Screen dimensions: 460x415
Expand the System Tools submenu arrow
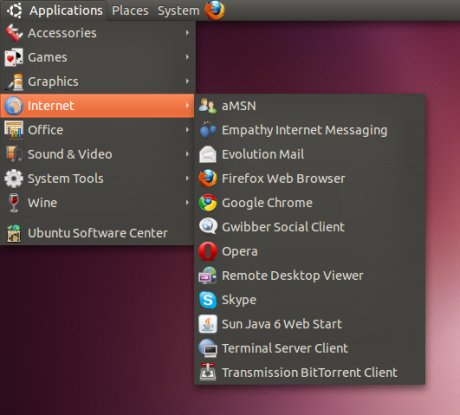(x=187, y=178)
